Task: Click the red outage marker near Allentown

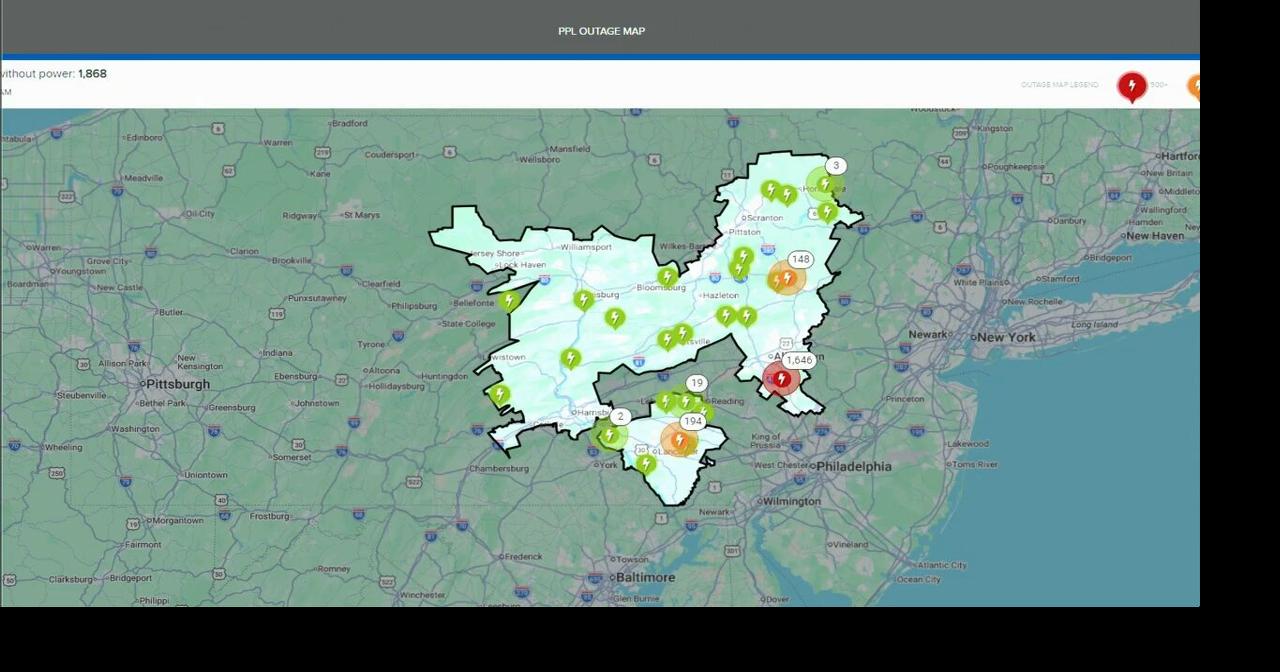Action: tap(781, 379)
